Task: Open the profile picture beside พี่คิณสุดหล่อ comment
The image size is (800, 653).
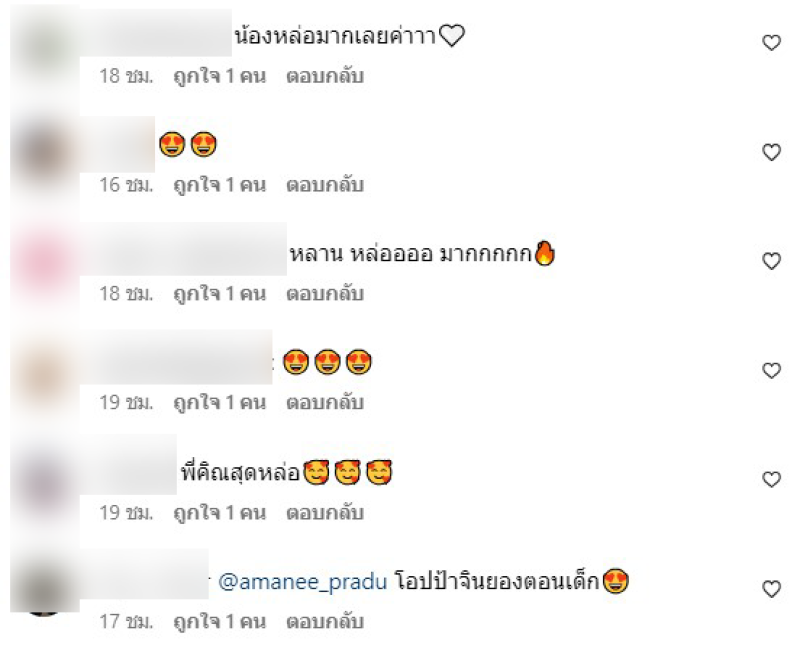Action: 45,480
